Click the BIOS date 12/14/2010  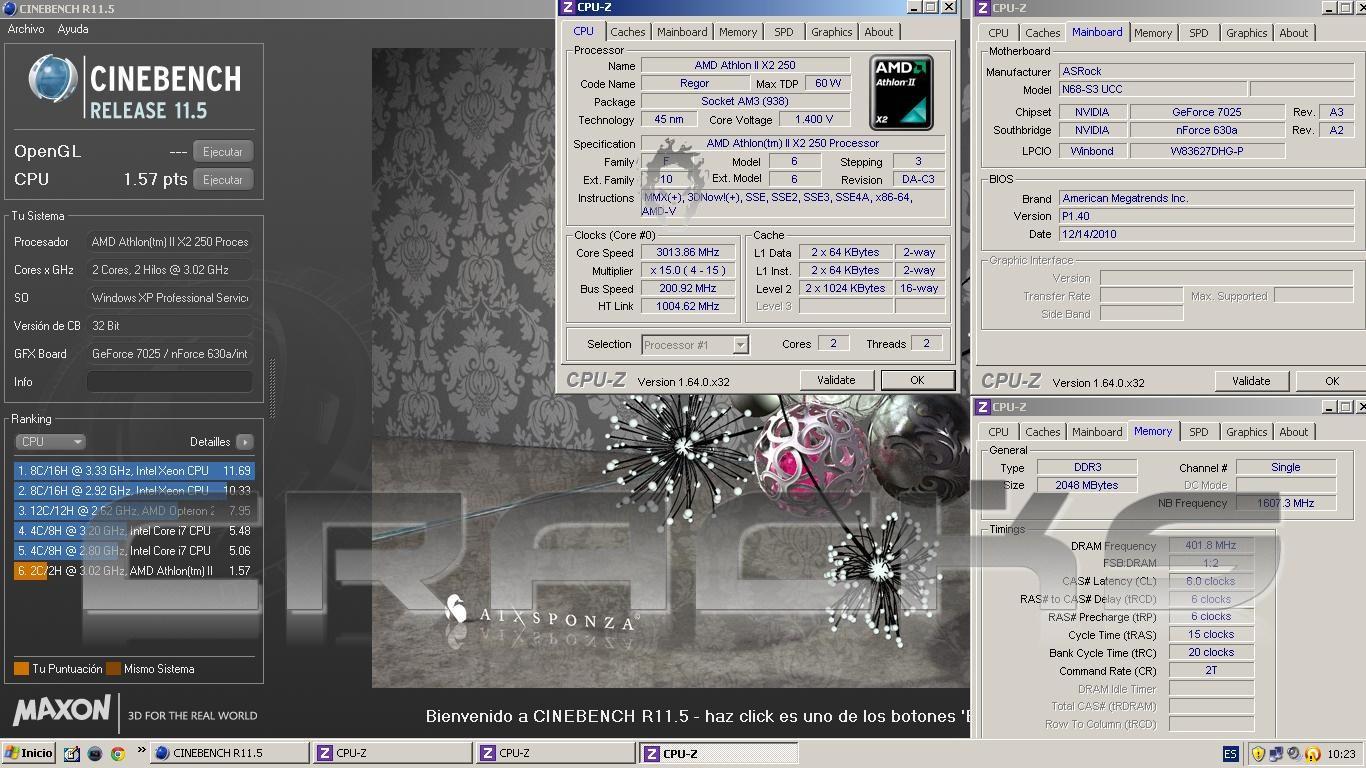pos(1206,234)
